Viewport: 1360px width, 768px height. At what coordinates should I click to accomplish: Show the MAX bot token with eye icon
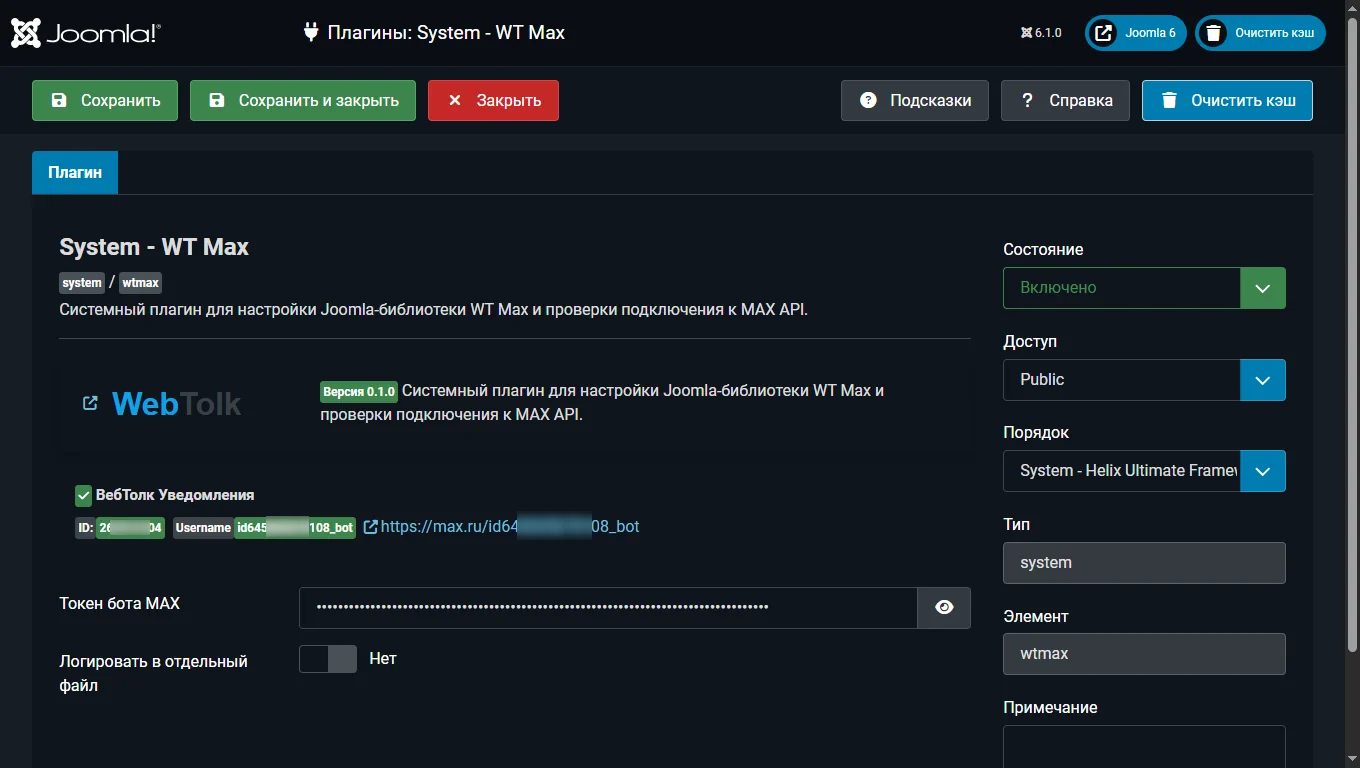[944, 607]
